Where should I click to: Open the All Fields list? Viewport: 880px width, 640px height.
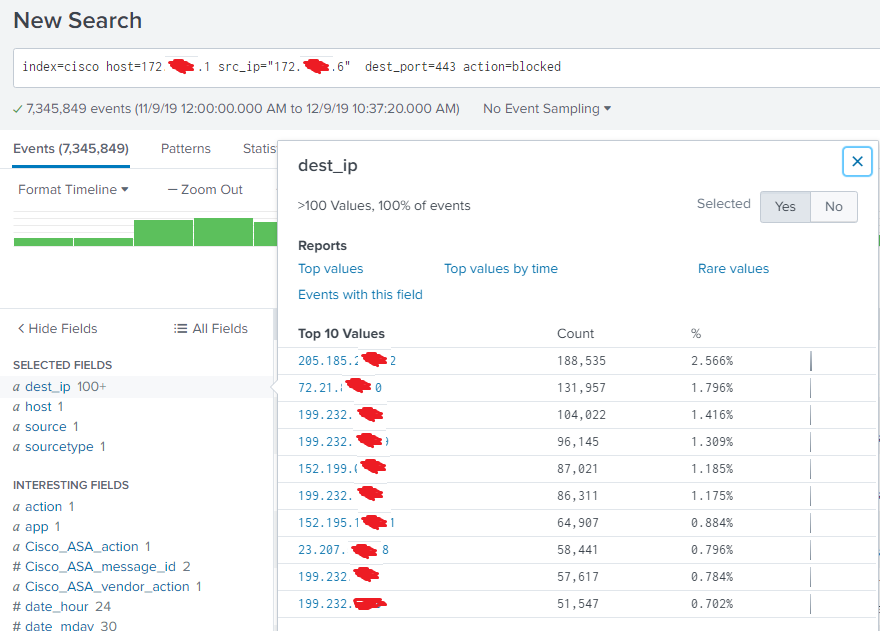(210, 328)
